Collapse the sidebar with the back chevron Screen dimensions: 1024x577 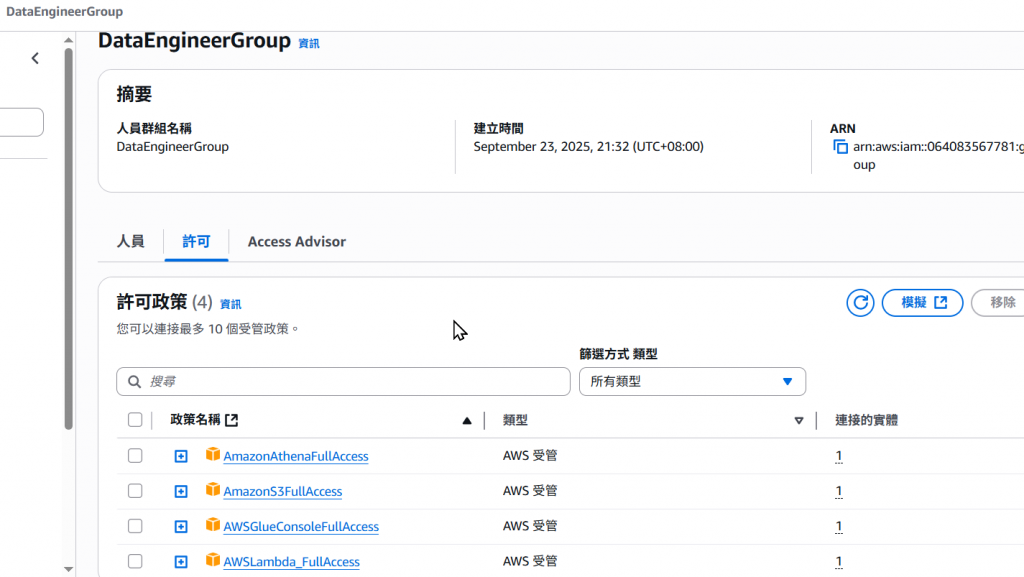tap(35, 58)
